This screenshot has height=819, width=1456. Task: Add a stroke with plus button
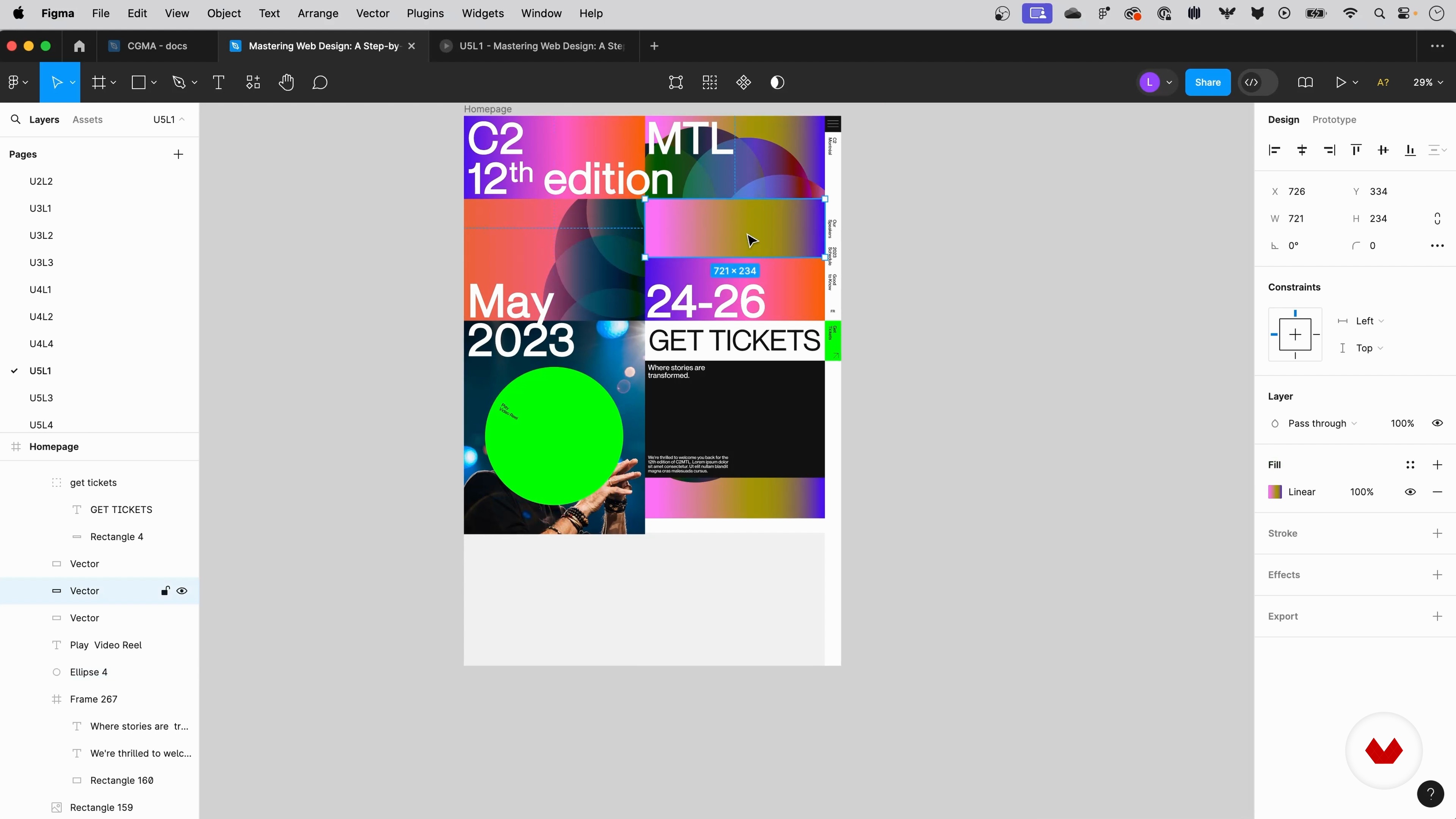tap(1437, 533)
